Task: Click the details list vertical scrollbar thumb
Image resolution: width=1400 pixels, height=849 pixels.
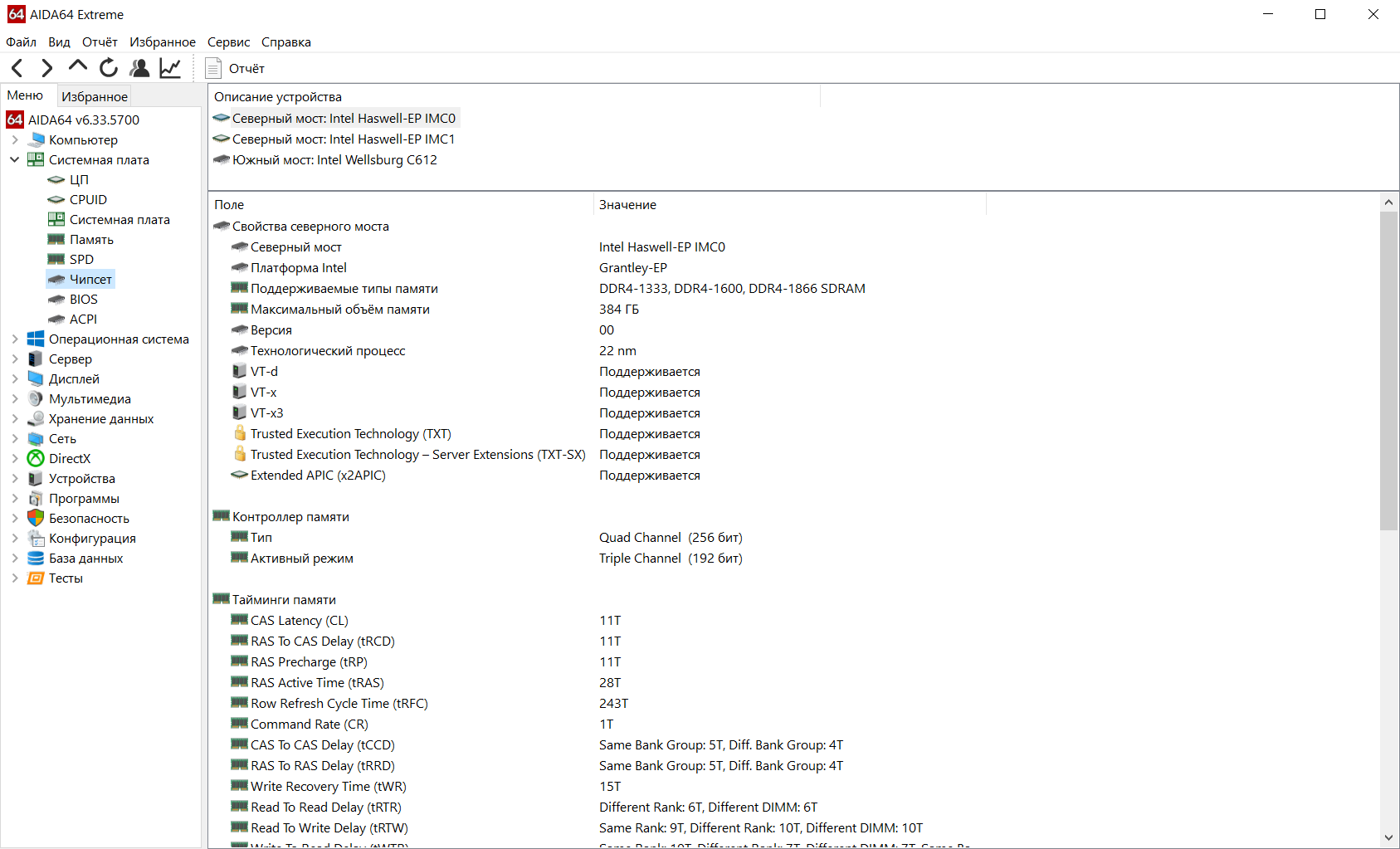Action: (1389, 370)
